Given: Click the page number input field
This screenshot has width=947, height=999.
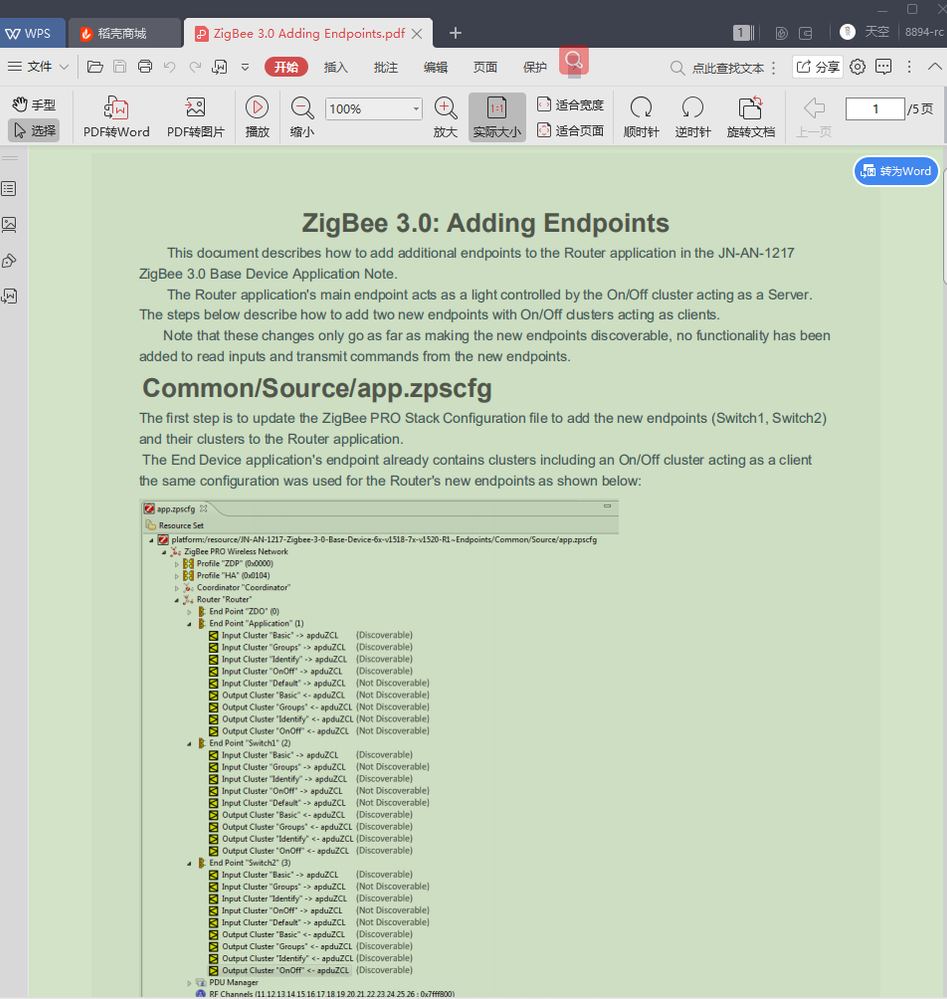Looking at the screenshot, I should pyautogui.click(x=875, y=109).
